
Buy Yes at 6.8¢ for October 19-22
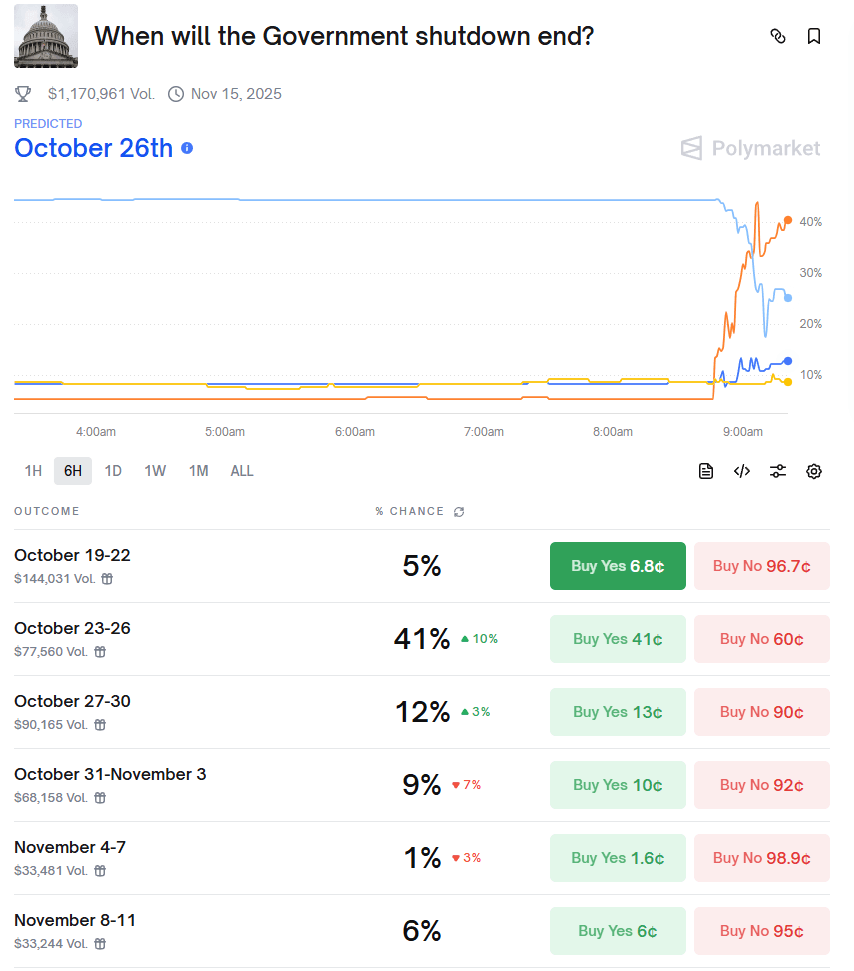(617, 566)
